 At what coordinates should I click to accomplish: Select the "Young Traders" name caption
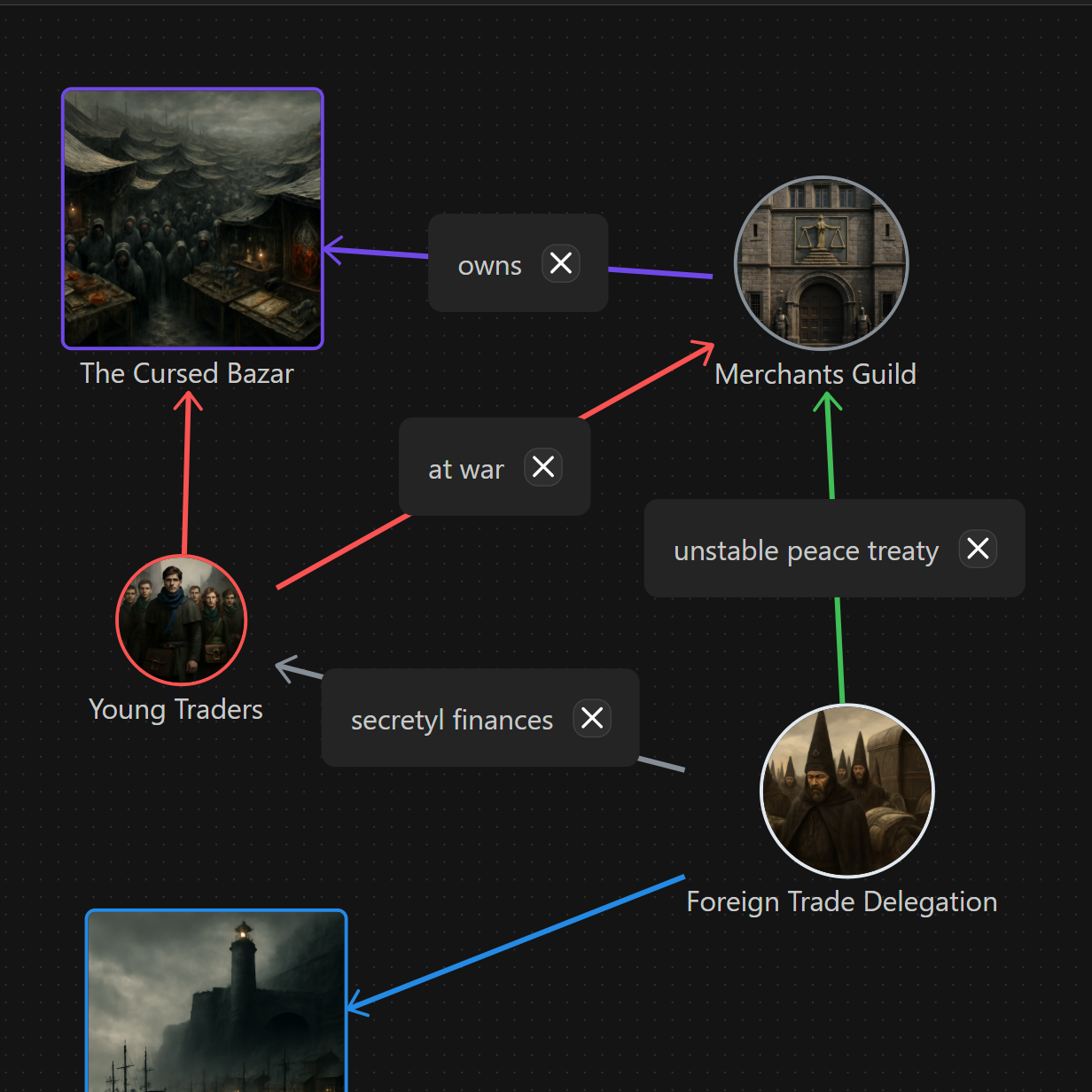[x=175, y=709]
